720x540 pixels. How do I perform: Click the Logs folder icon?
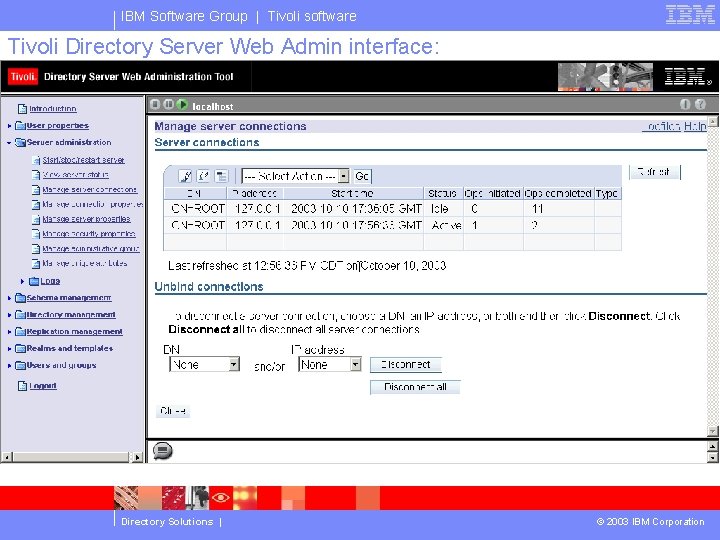click(x=34, y=281)
